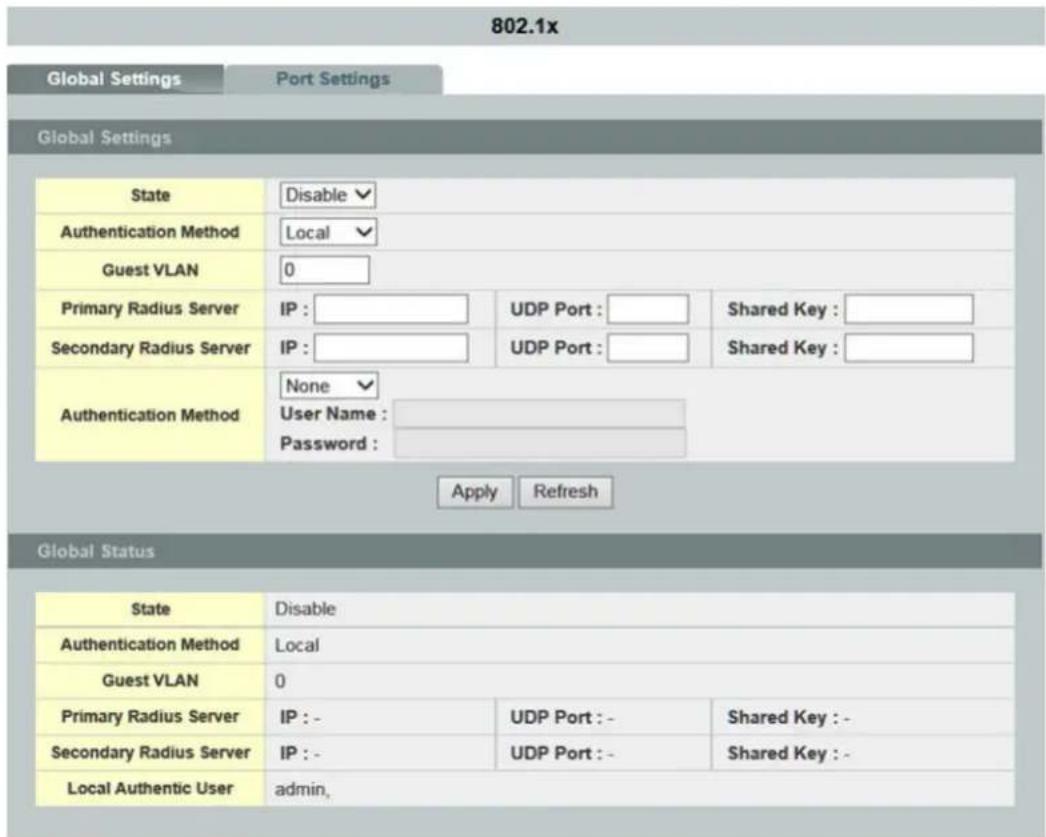1046x837 pixels.
Task: Click the Local value in Global Status
Action: [297, 646]
